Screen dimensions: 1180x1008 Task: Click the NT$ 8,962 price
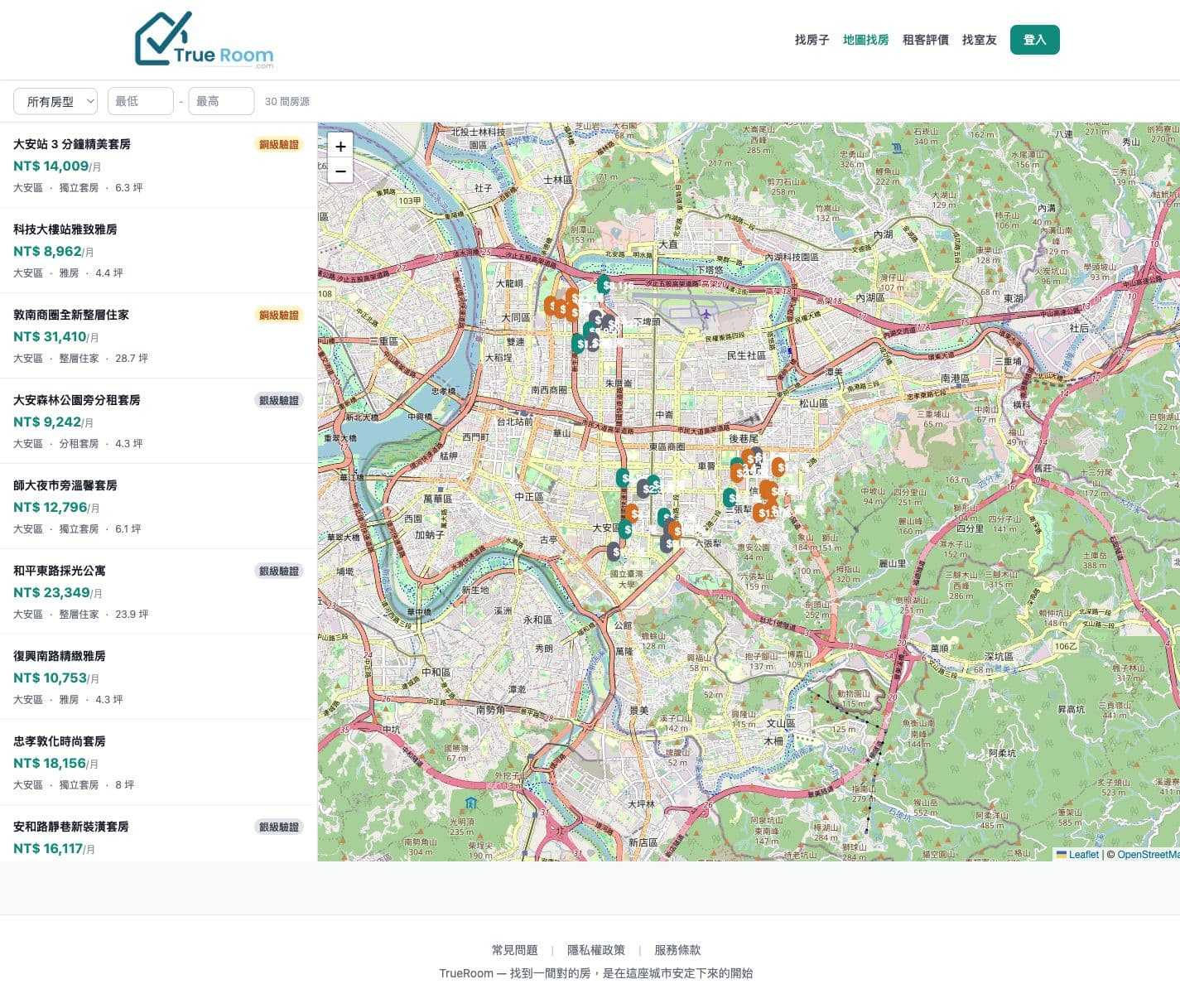point(47,251)
